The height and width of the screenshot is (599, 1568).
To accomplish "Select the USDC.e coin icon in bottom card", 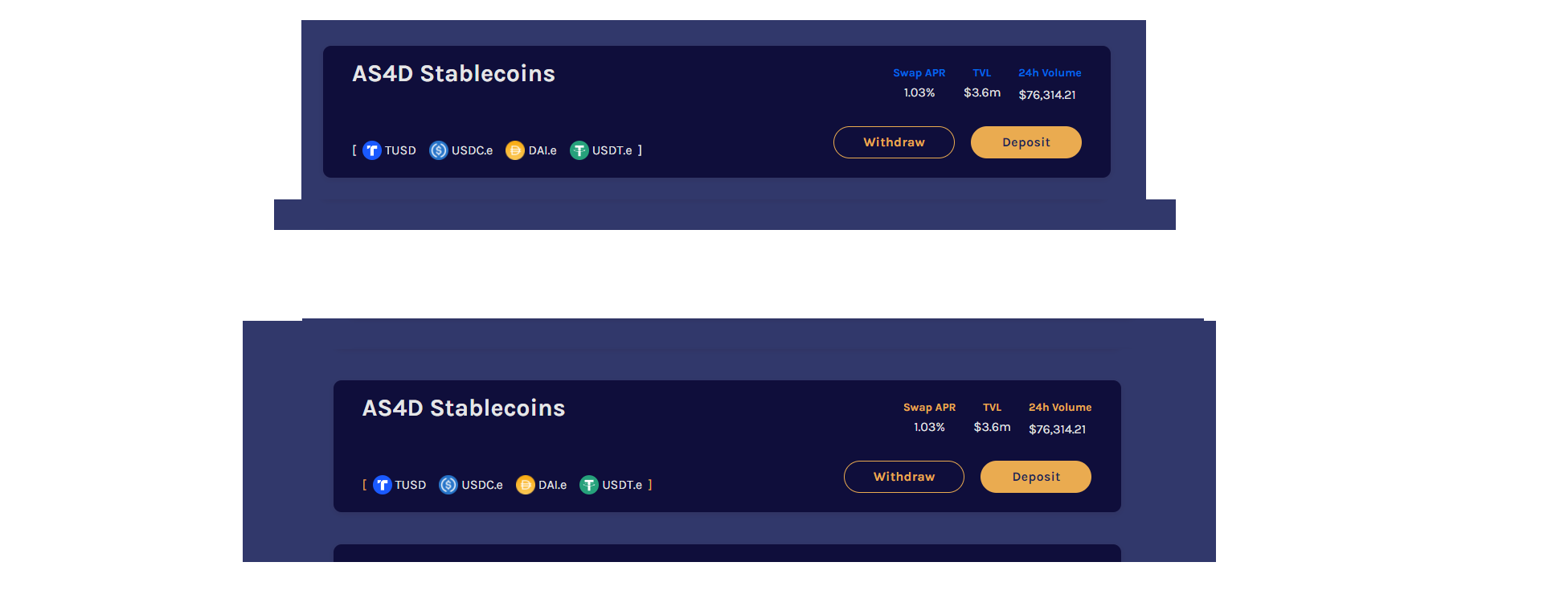I will tap(448, 485).
